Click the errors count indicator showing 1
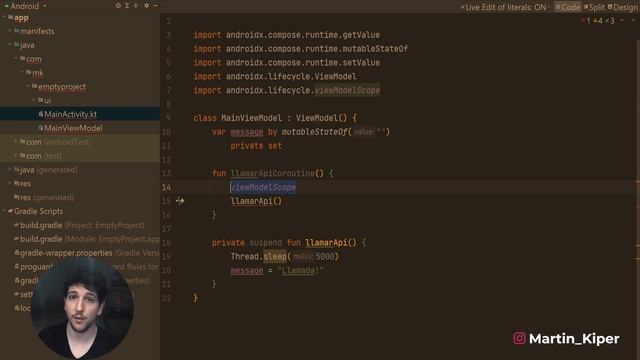640x360 pixels. tap(586, 20)
